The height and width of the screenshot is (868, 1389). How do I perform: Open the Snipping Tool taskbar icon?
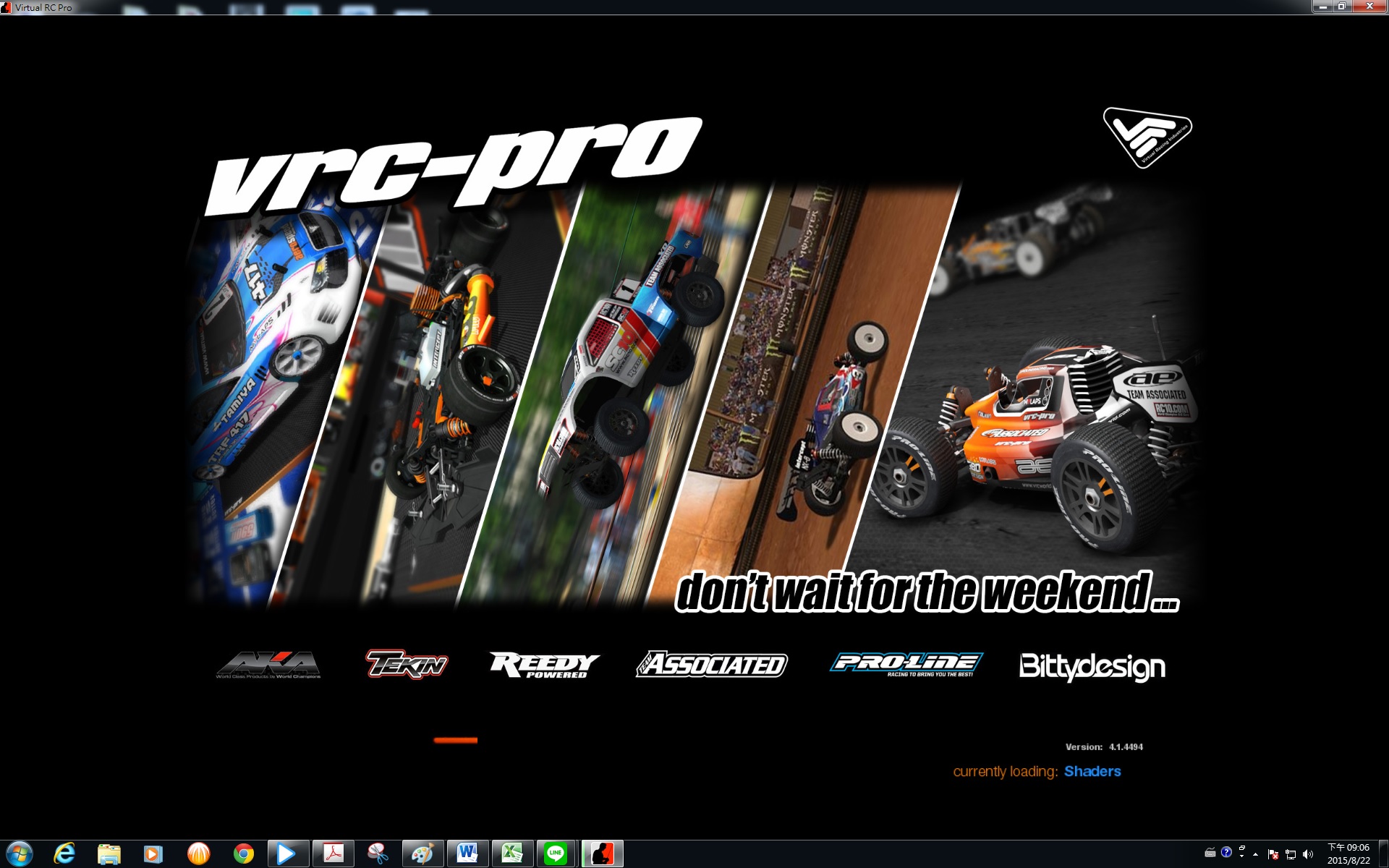[x=377, y=854]
